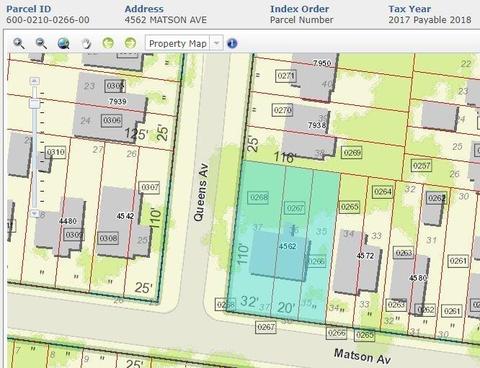Activate the pan hand tool
The width and height of the screenshot is (480, 368).
[x=86, y=43]
